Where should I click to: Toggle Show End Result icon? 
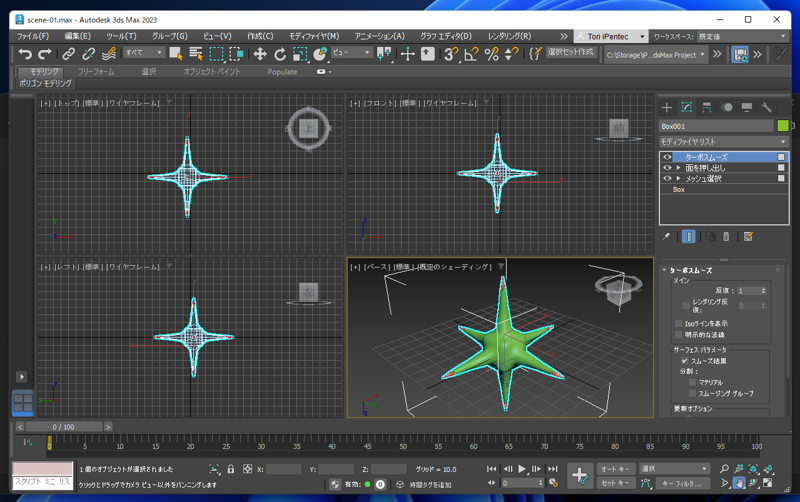pos(688,236)
